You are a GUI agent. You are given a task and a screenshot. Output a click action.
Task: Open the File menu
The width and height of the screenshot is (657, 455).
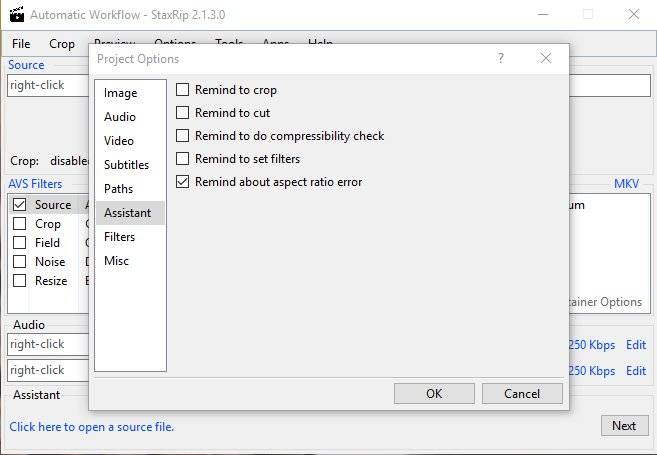point(21,44)
